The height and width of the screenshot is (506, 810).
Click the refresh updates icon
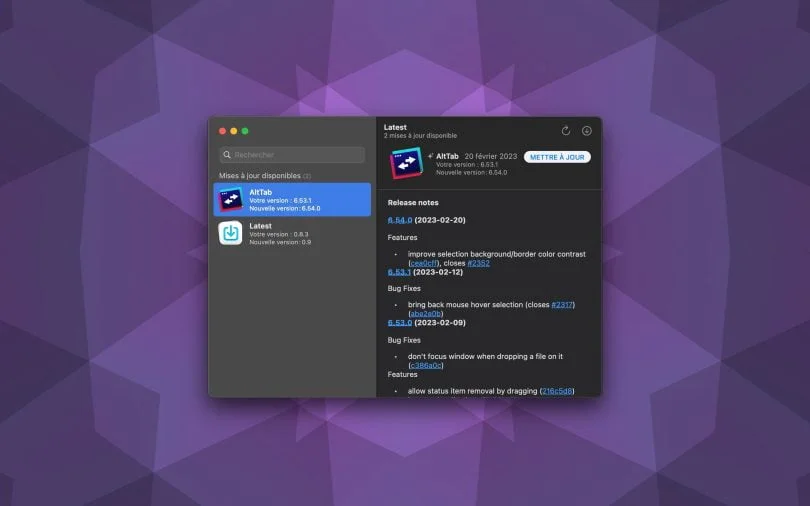pos(566,131)
